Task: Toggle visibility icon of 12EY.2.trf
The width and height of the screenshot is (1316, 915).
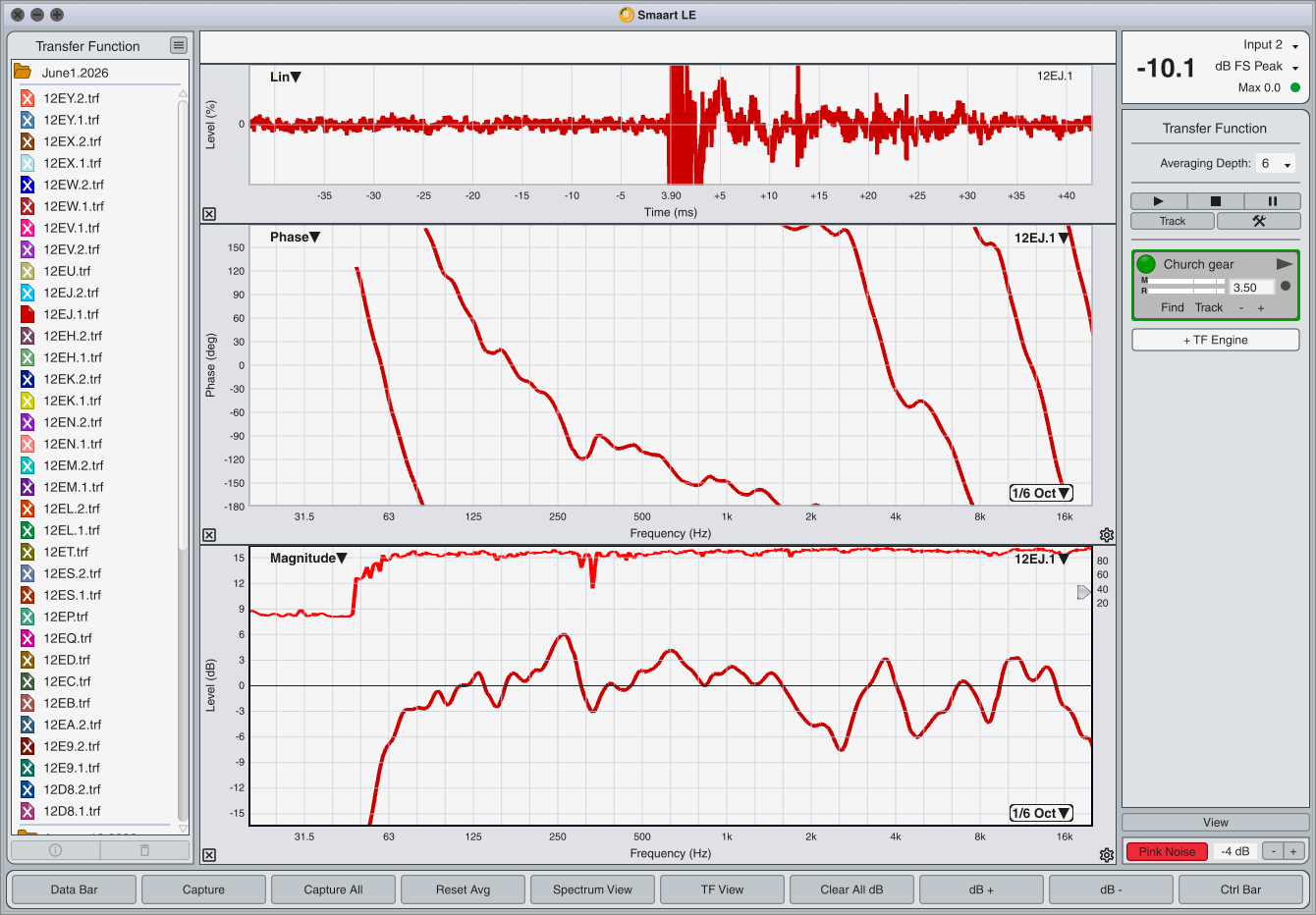Action: pyautogui.click(x=27, y=98)
